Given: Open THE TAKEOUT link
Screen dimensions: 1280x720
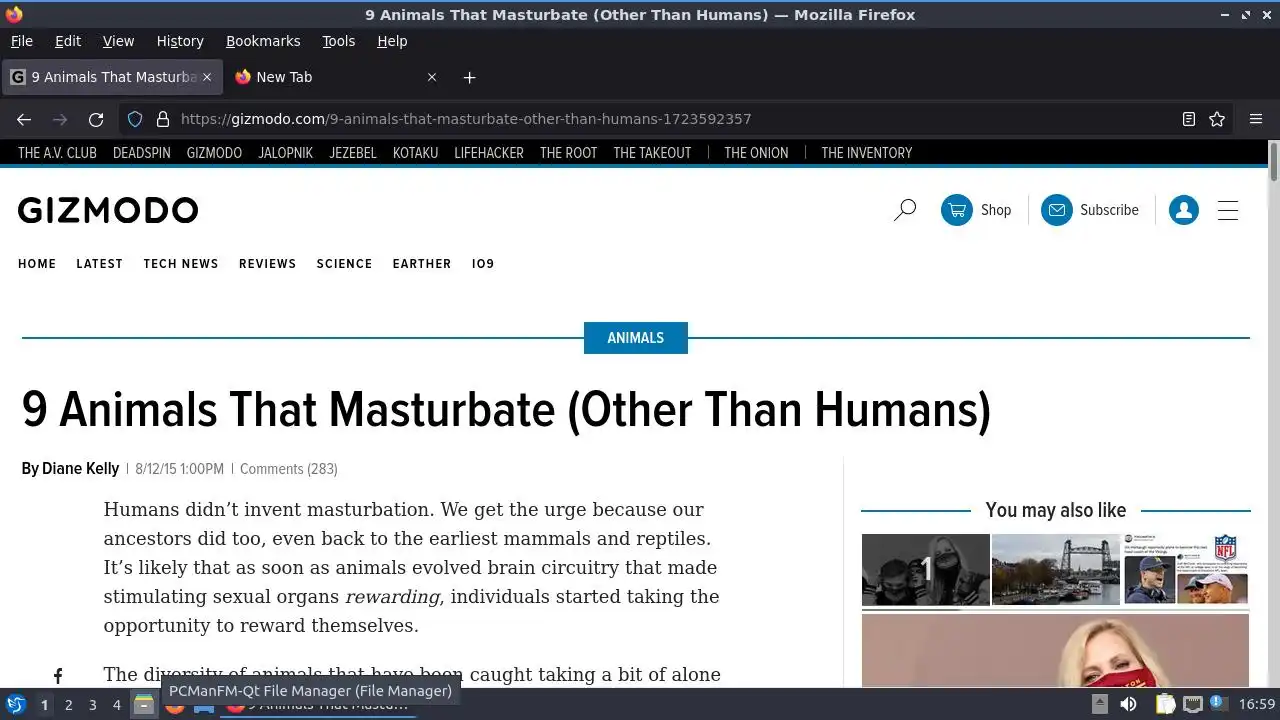Looking at the screenshot, I should coord(652,153).
